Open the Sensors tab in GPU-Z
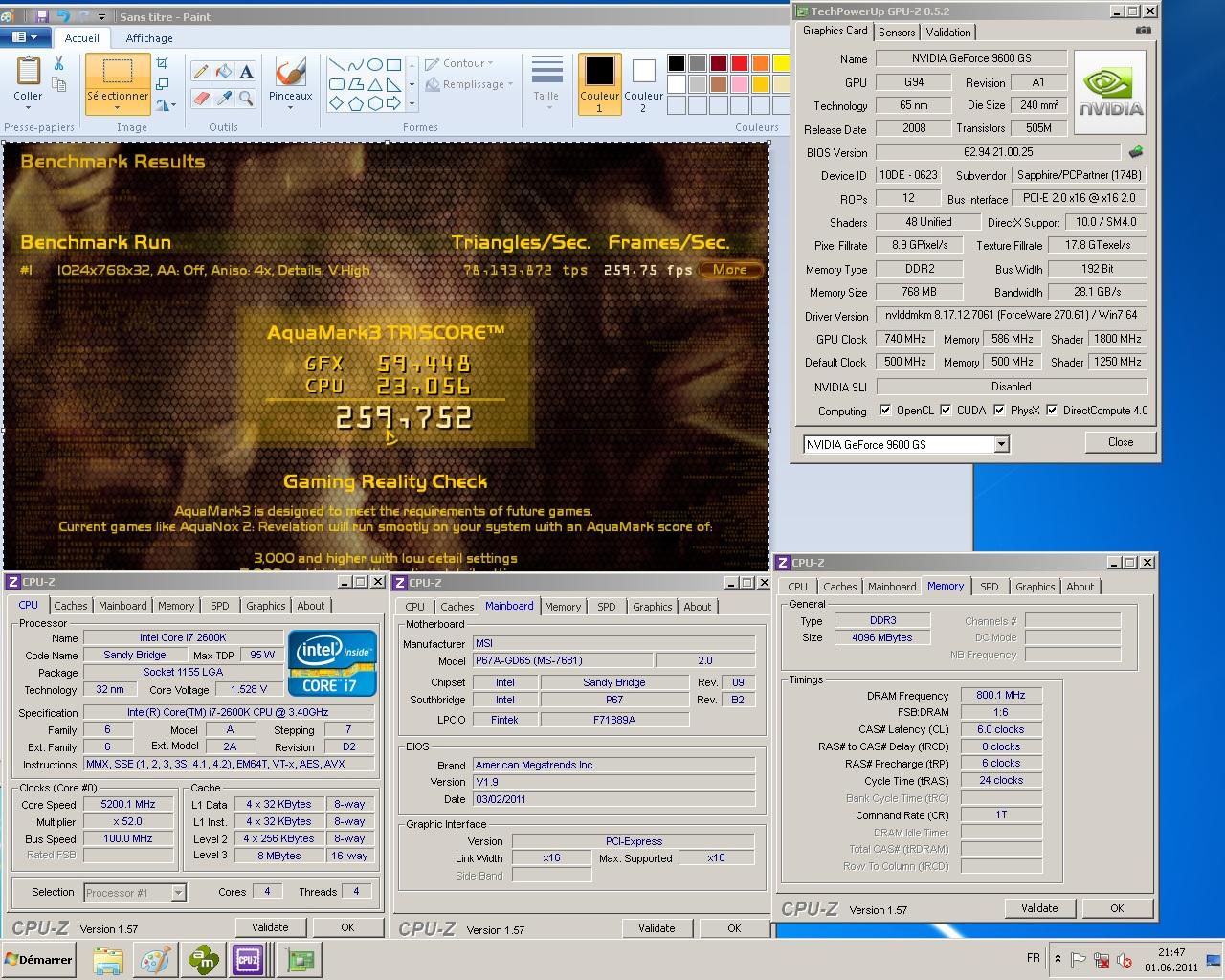 (x=897, y=32)
